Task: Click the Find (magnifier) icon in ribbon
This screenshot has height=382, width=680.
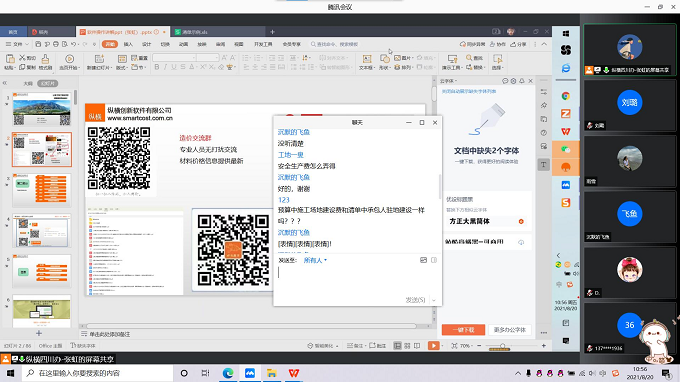Action: 469,58
